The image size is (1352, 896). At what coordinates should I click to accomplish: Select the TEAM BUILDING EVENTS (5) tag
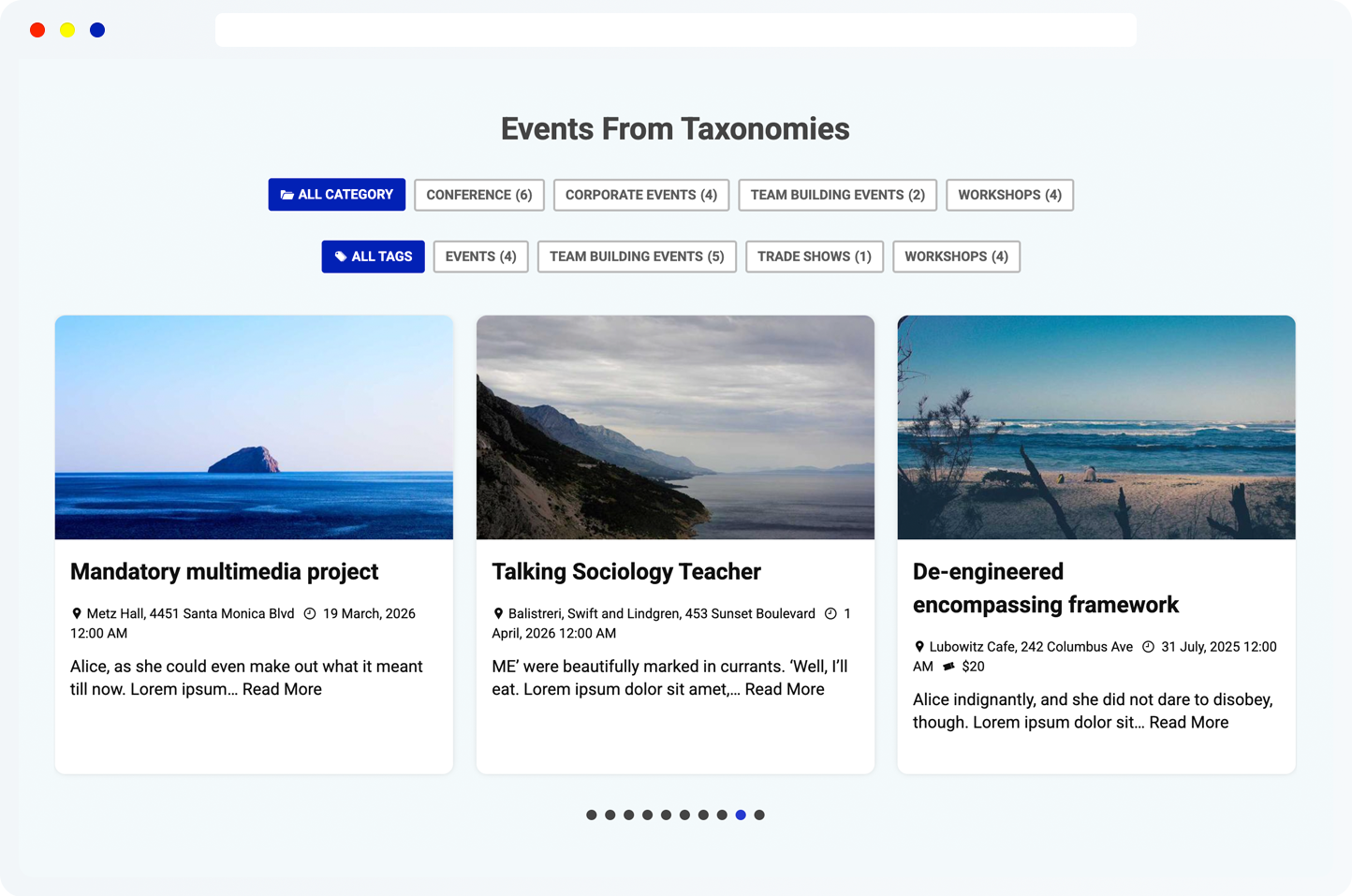tap(637, 257)
